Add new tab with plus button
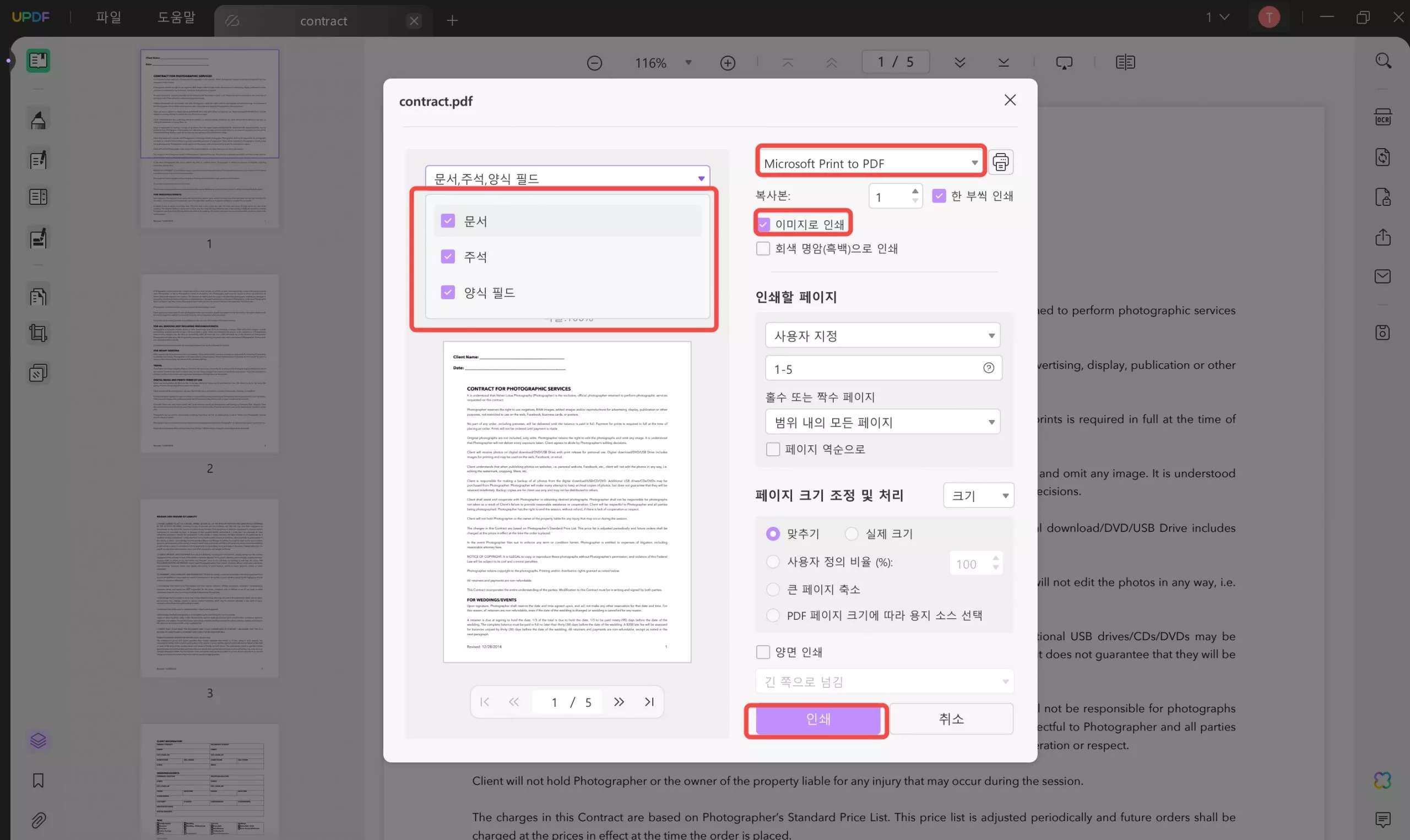The image size is (1410, 840). point(452,21)
